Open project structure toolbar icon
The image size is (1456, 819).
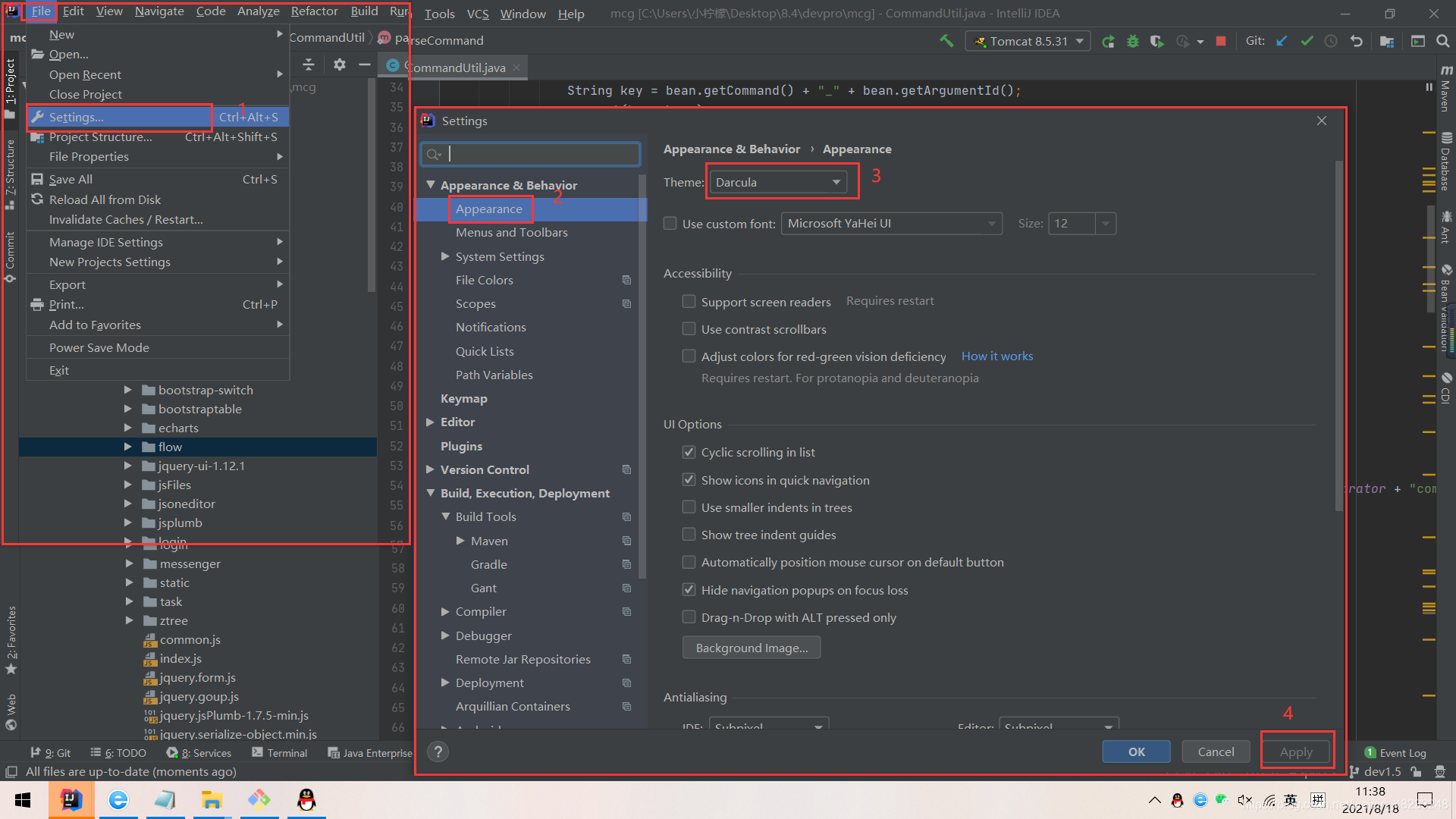[1387, 41]
